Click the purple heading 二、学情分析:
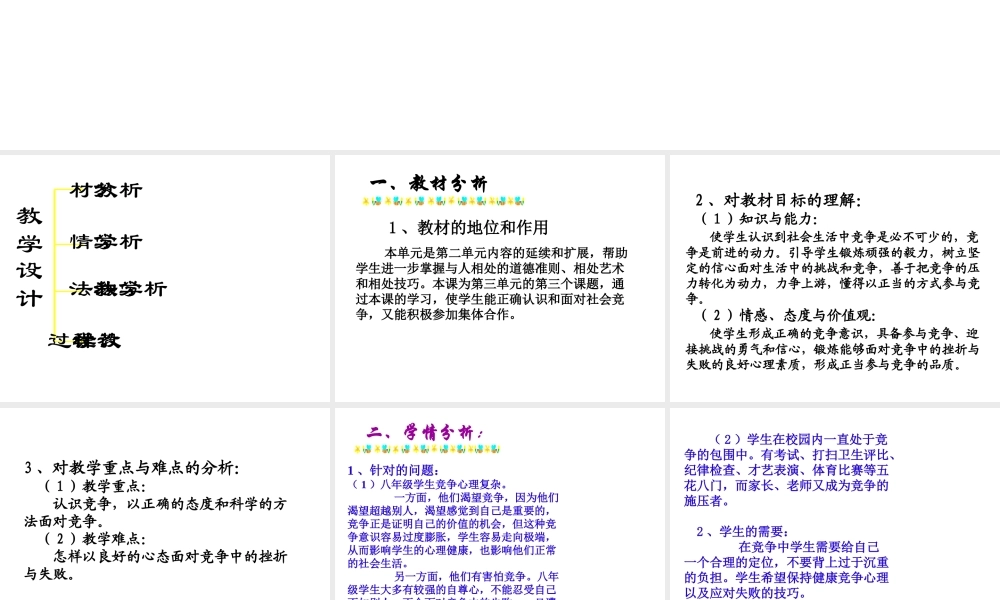The height and width of the screenshot is (600, 1000). pos(425,432)
